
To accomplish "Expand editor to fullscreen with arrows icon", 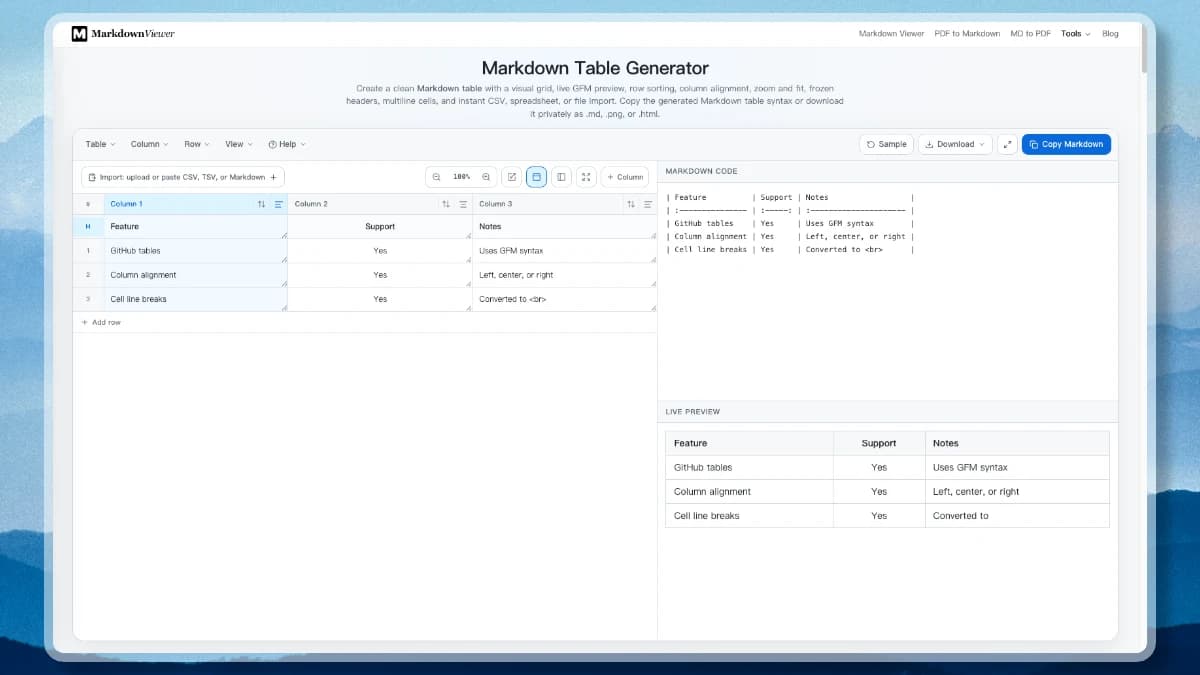I will (1007, 144).
